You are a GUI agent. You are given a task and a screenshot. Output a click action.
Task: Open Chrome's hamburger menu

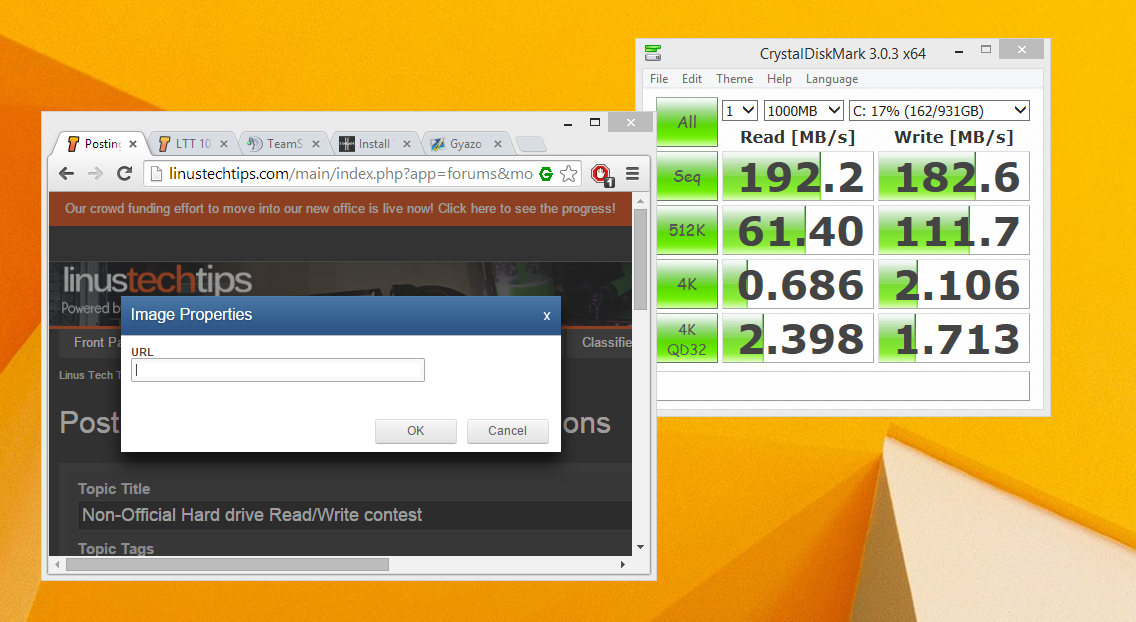tap(632, 174)
